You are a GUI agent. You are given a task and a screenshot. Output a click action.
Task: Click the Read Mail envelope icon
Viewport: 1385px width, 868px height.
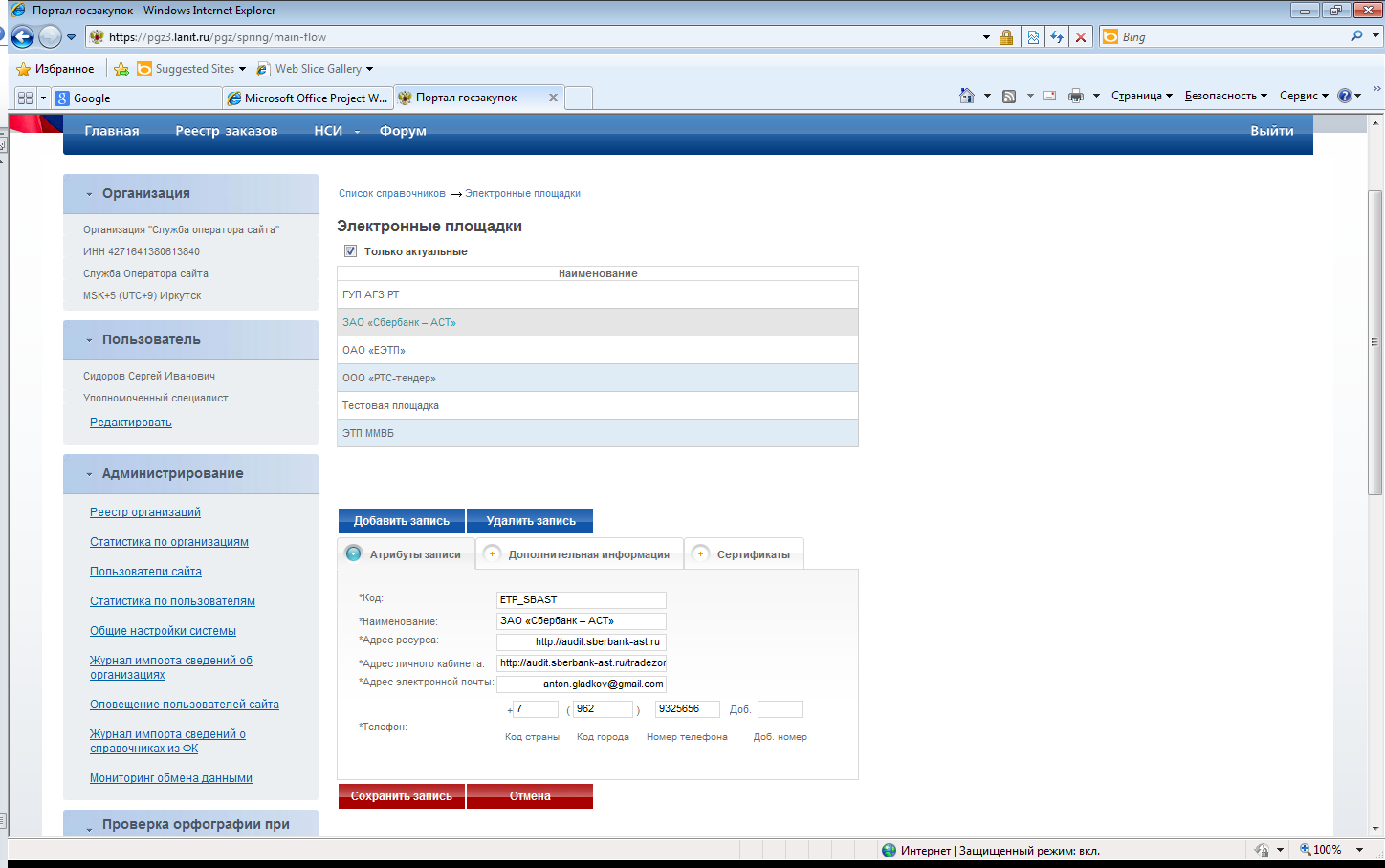[1049, 96]
